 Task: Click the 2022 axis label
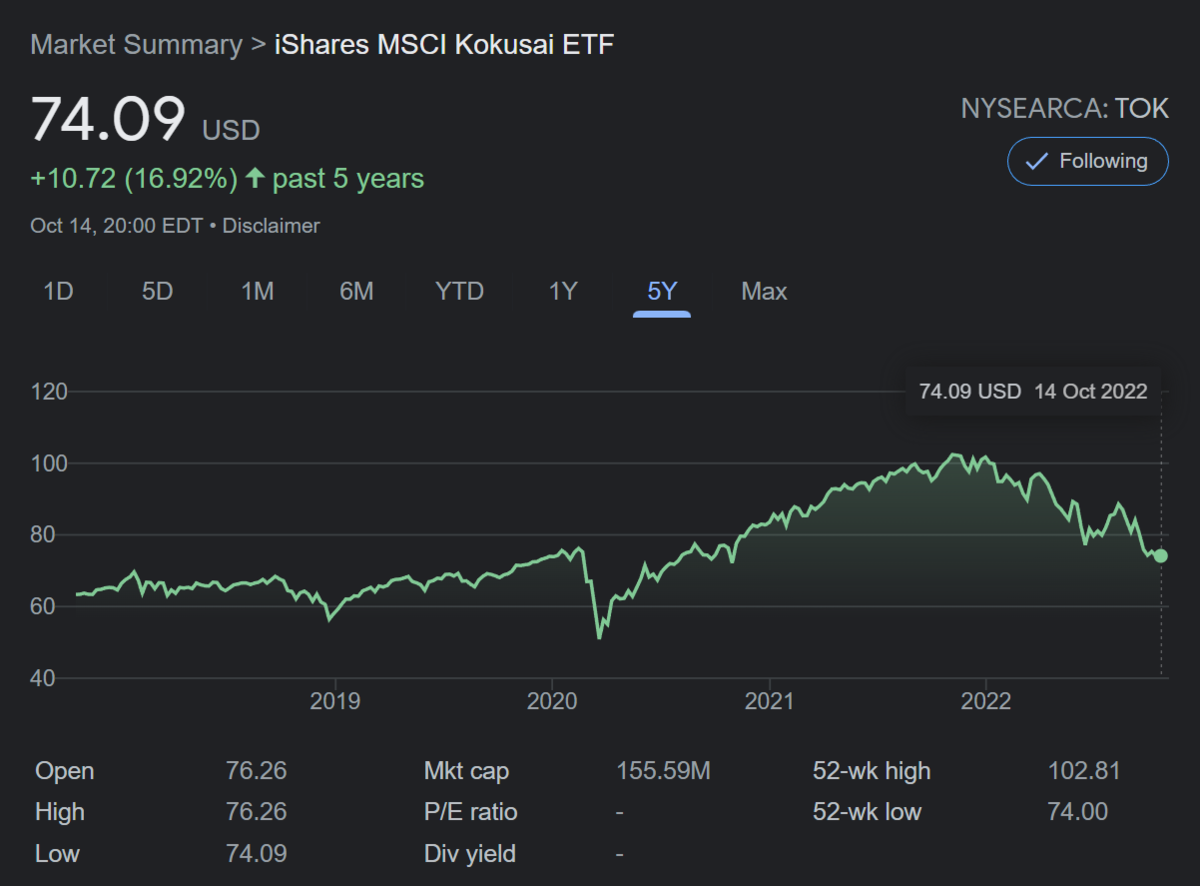(x=987, y=701)
